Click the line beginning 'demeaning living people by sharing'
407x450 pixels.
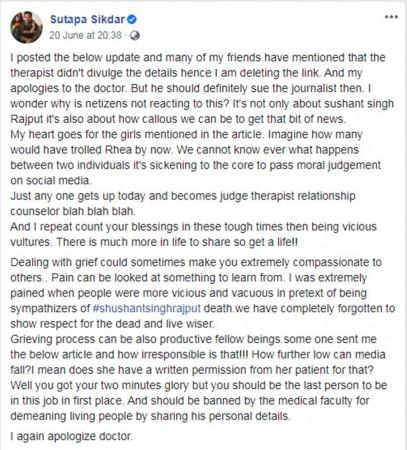[150, 416]
